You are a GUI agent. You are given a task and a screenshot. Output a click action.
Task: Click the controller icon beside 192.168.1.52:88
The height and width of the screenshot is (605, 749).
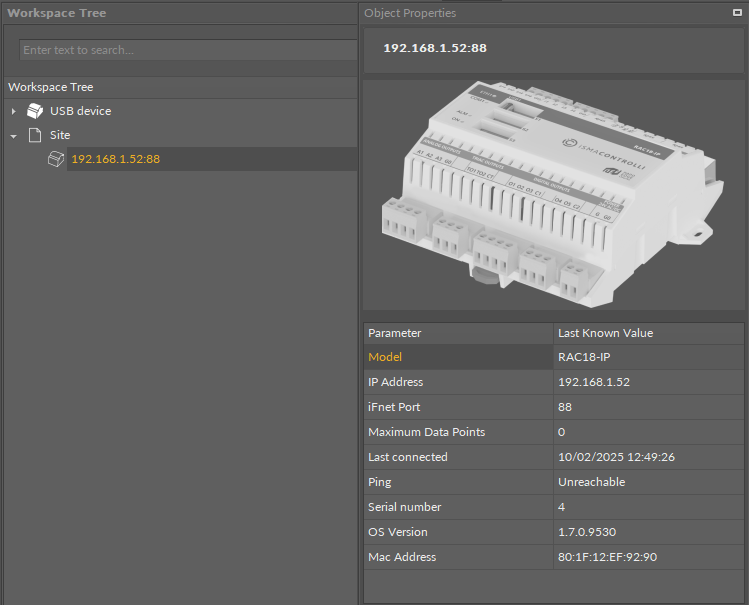[56, 159]
